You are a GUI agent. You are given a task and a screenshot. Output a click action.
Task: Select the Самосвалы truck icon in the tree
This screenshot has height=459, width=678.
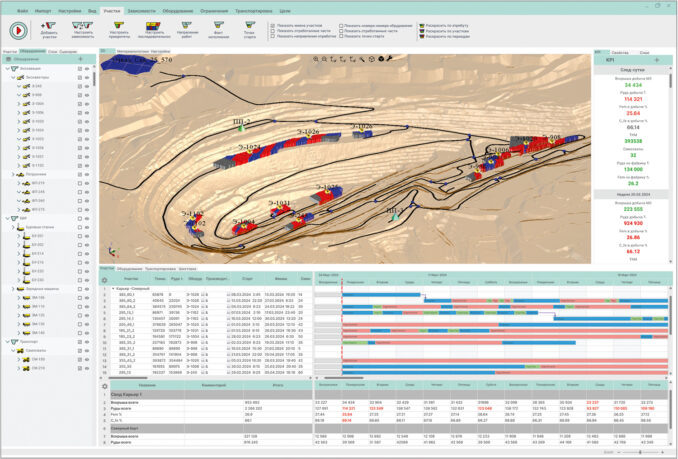[x=20, y=351]
